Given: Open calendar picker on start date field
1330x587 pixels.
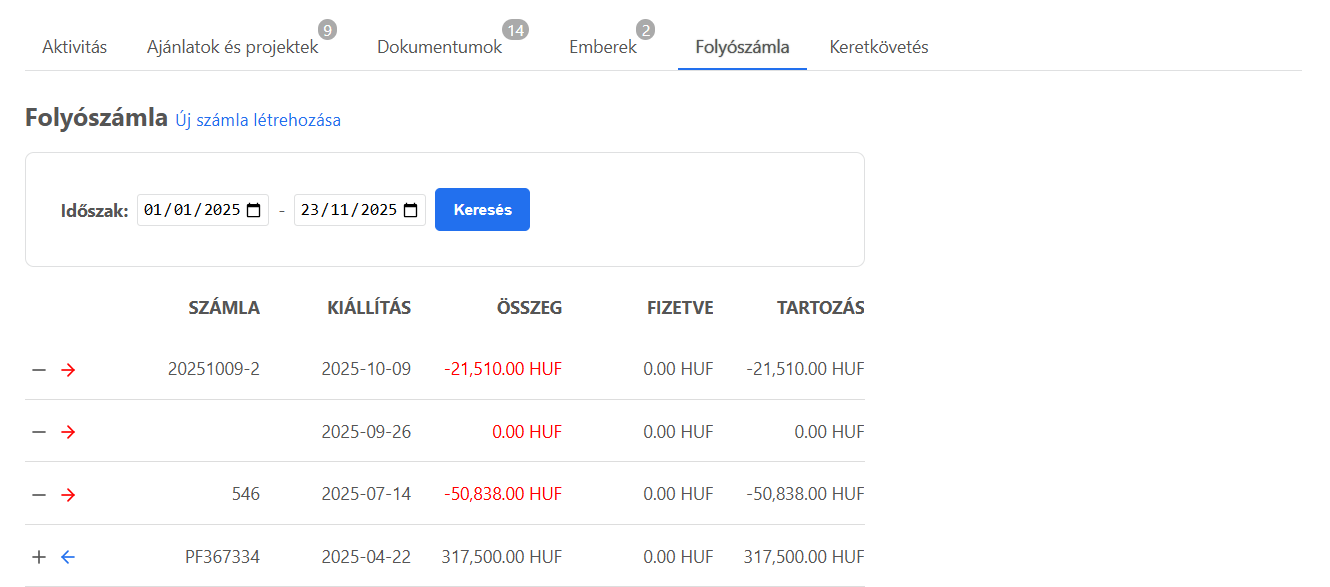Looking at the screenshot, I should [254, 210].
